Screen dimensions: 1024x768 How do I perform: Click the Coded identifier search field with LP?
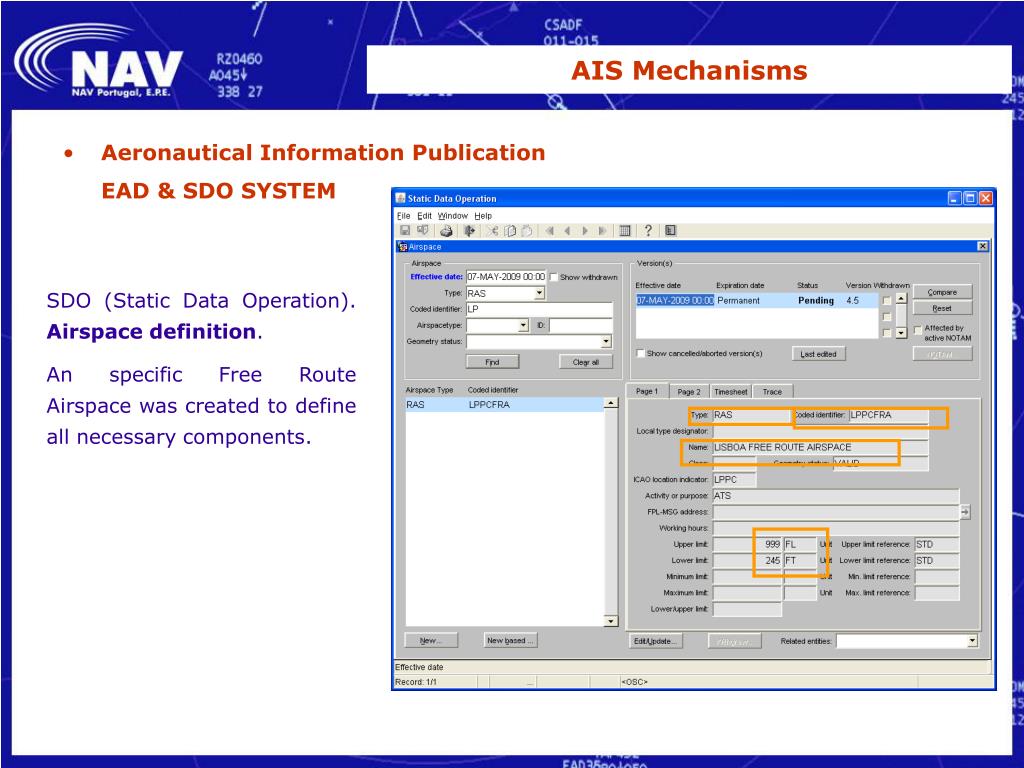(539, 309)
